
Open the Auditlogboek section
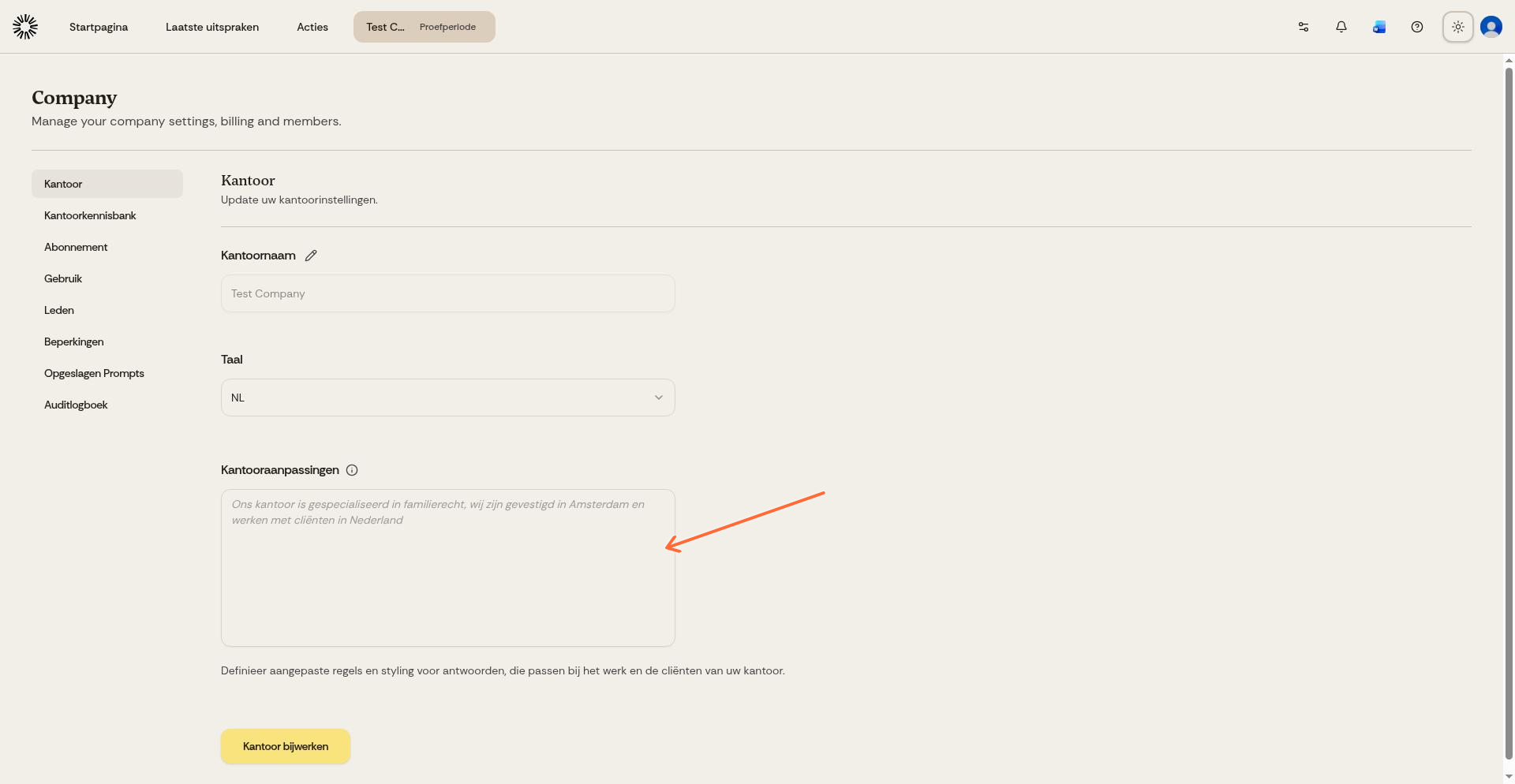pos(107,405)
